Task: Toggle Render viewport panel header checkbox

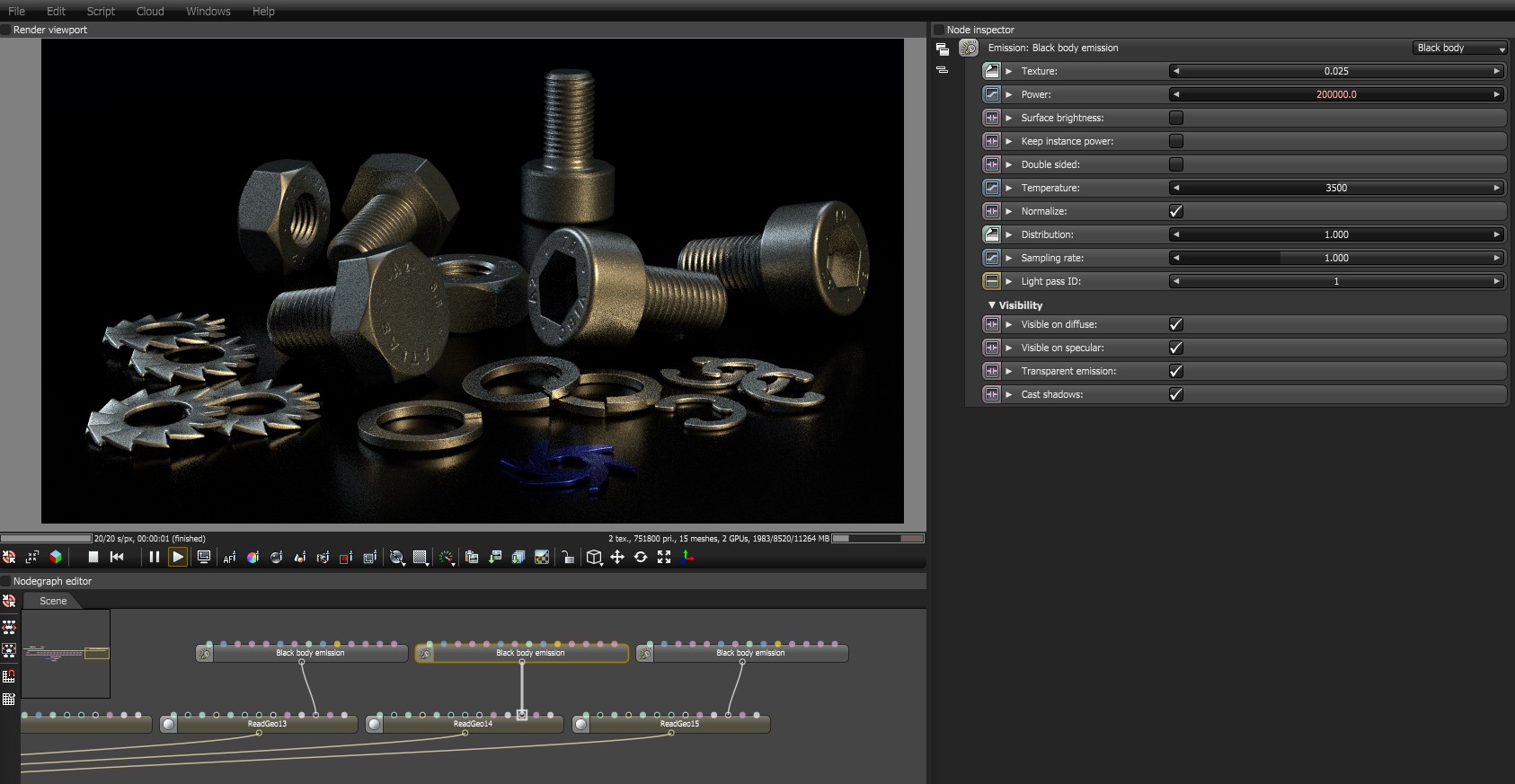Action: coord(5,30)
